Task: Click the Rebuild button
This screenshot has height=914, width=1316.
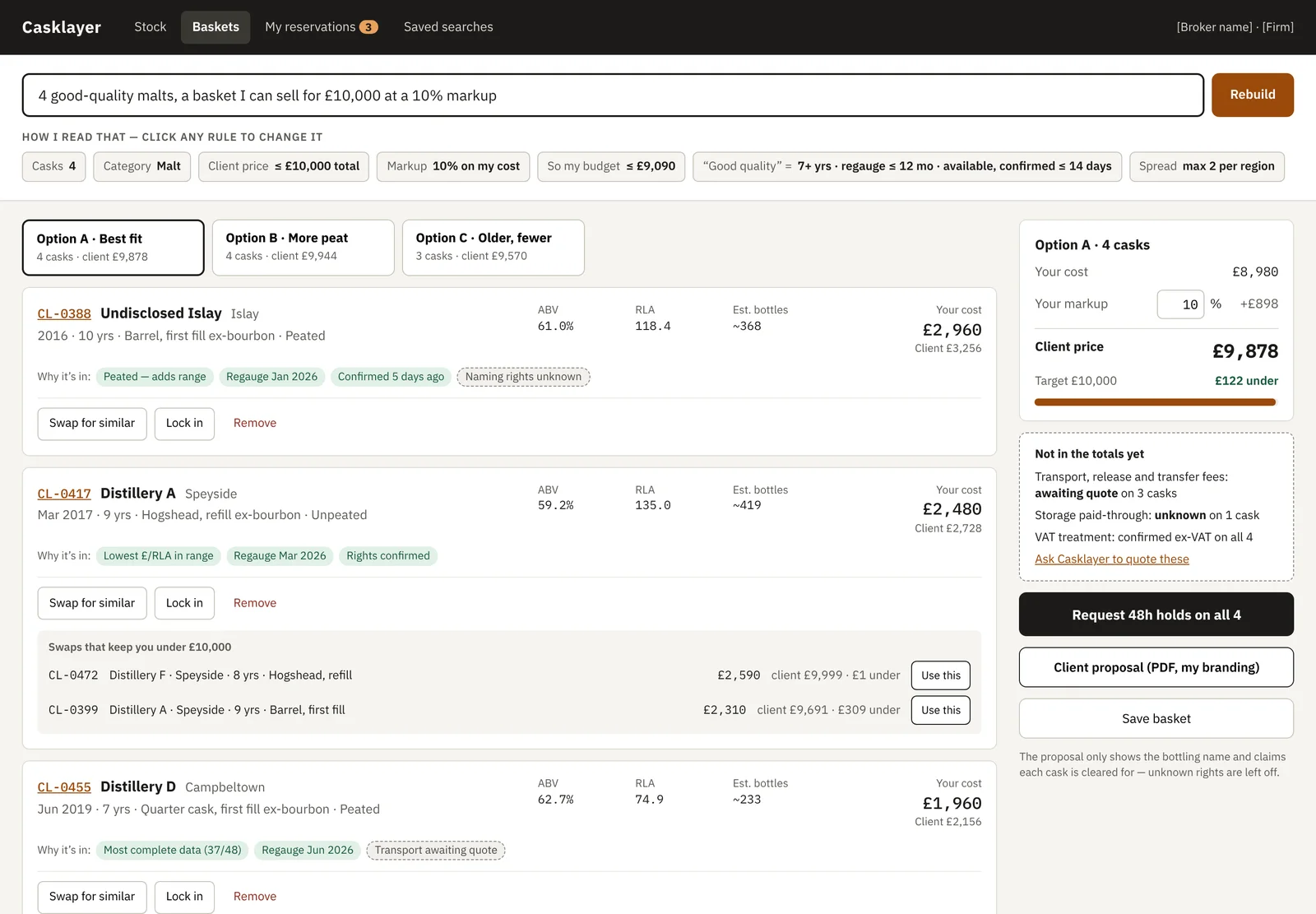Action: 1252,95
